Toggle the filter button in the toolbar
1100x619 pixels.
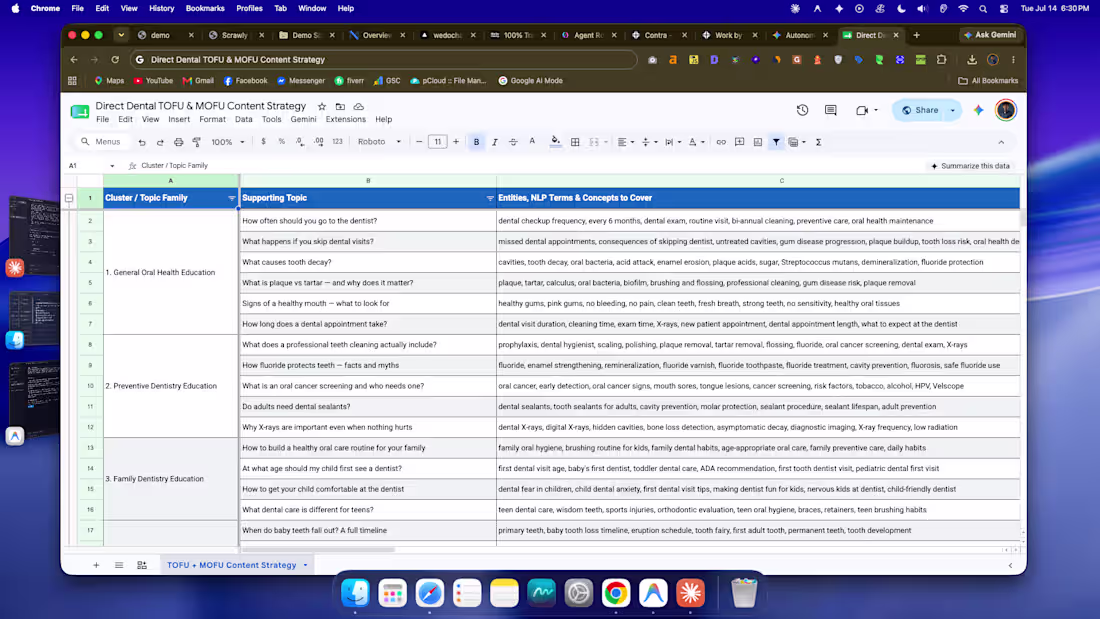pos(776,142)
